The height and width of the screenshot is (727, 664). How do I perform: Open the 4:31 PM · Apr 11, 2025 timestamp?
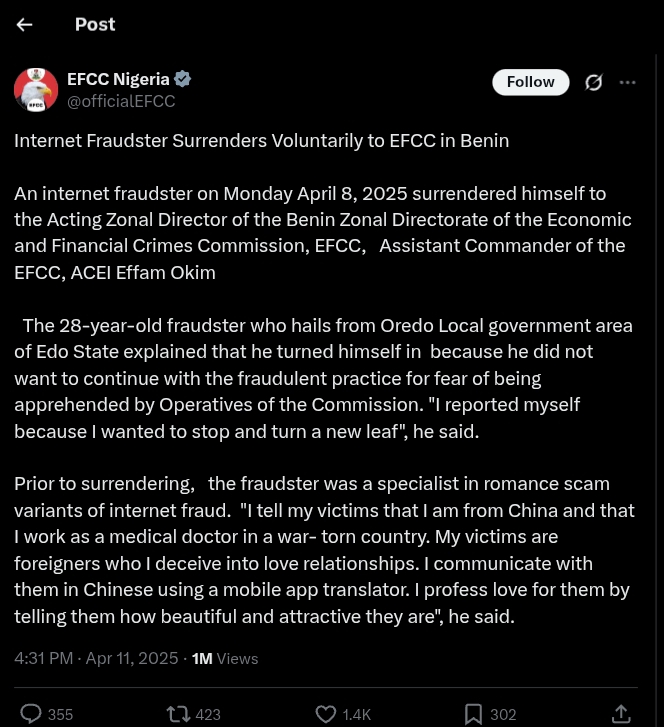96,658
